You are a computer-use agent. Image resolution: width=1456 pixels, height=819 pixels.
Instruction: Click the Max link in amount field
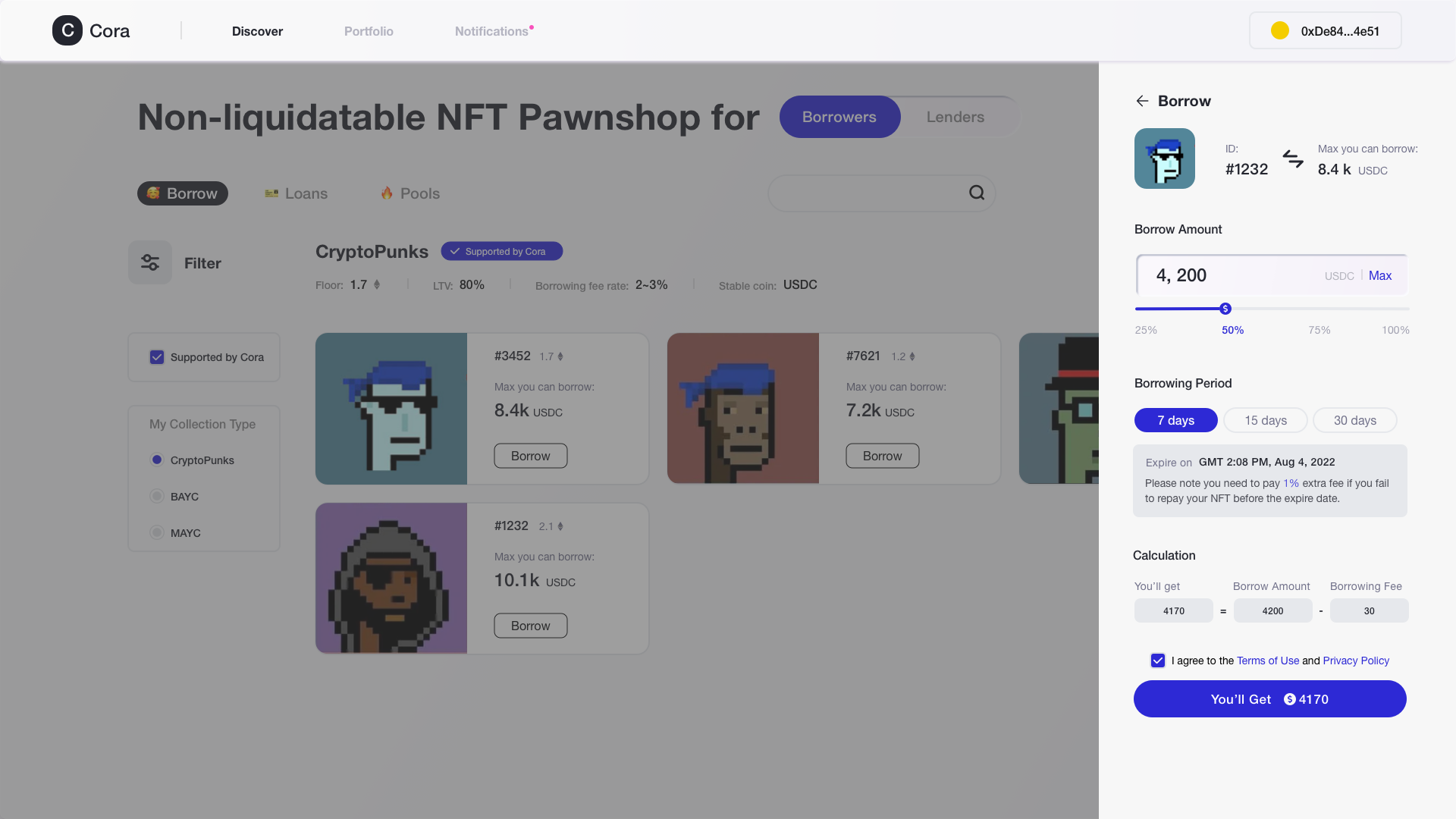coord(1380,275)
